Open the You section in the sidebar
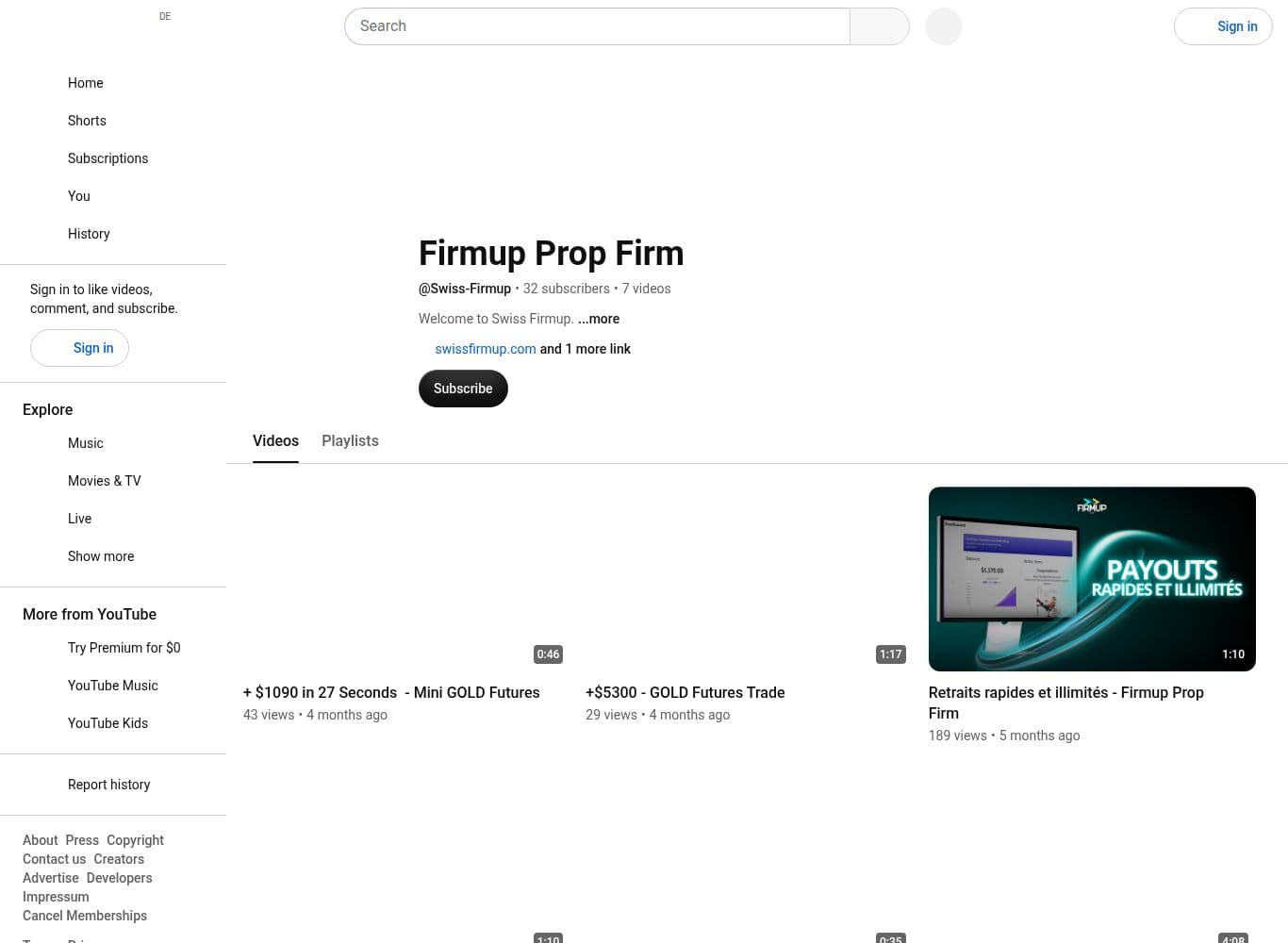The height and width of the screenshot is (943, 1288). (113, 196)
